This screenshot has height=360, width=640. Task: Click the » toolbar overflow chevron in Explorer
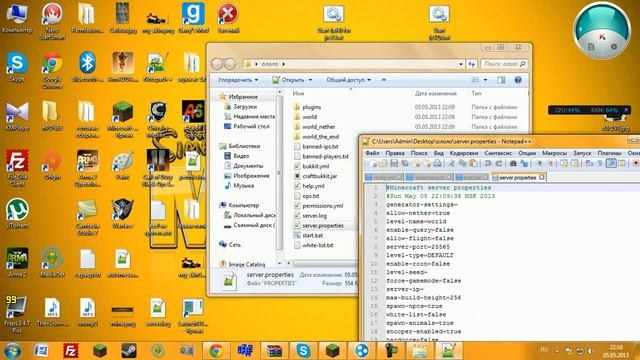point(384,80)
